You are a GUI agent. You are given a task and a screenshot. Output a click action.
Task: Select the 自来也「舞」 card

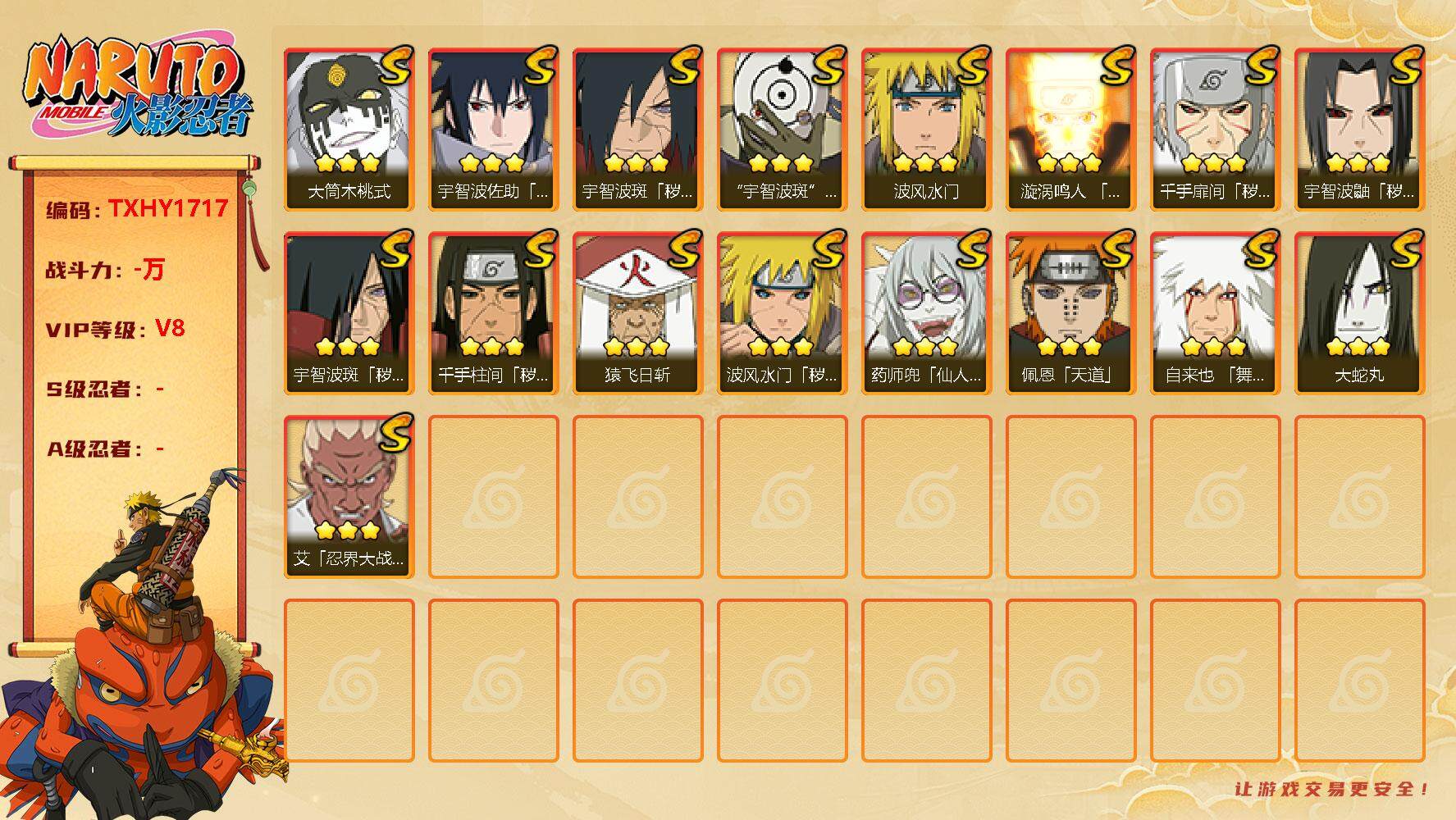click(1215, 313)
